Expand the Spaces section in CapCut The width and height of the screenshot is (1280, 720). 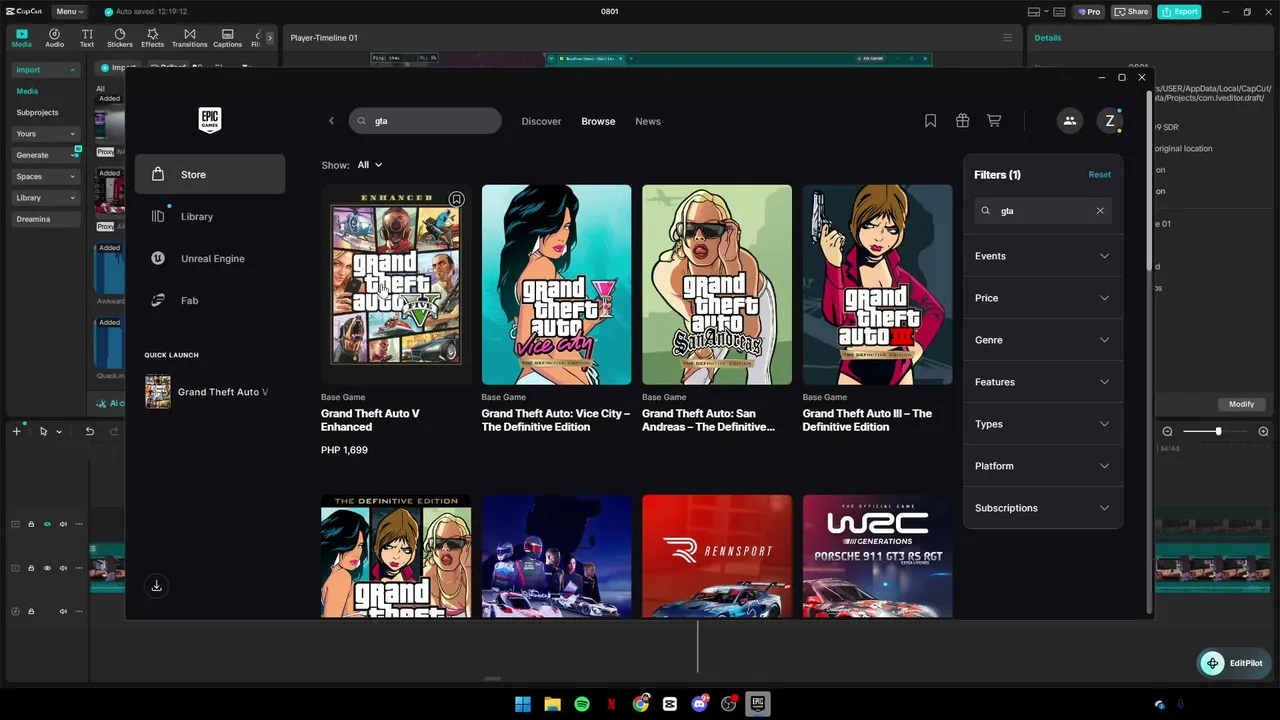[x=45, y=176]
